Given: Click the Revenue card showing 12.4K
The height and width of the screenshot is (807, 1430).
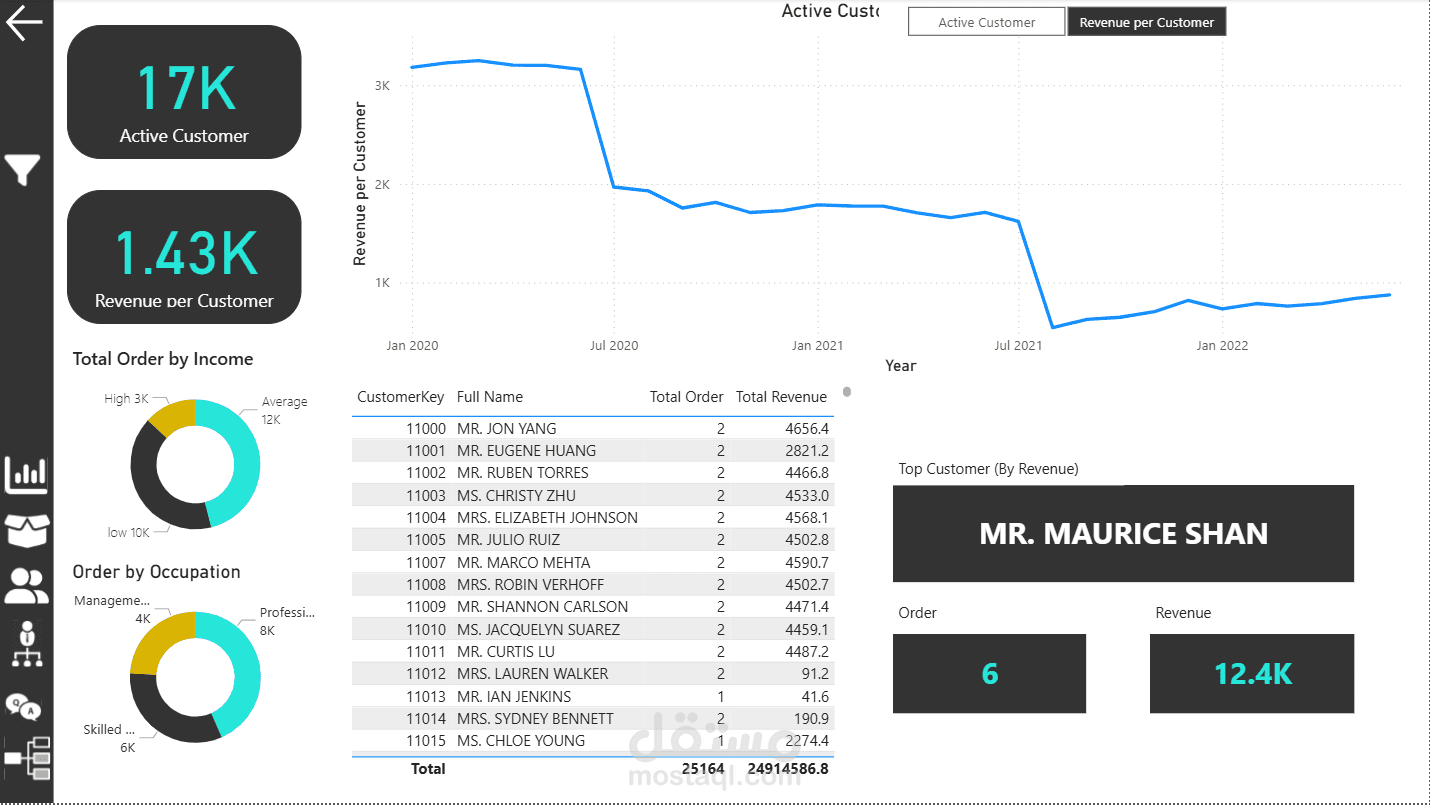Looking at the screenshot, I should coord(1252,673).
